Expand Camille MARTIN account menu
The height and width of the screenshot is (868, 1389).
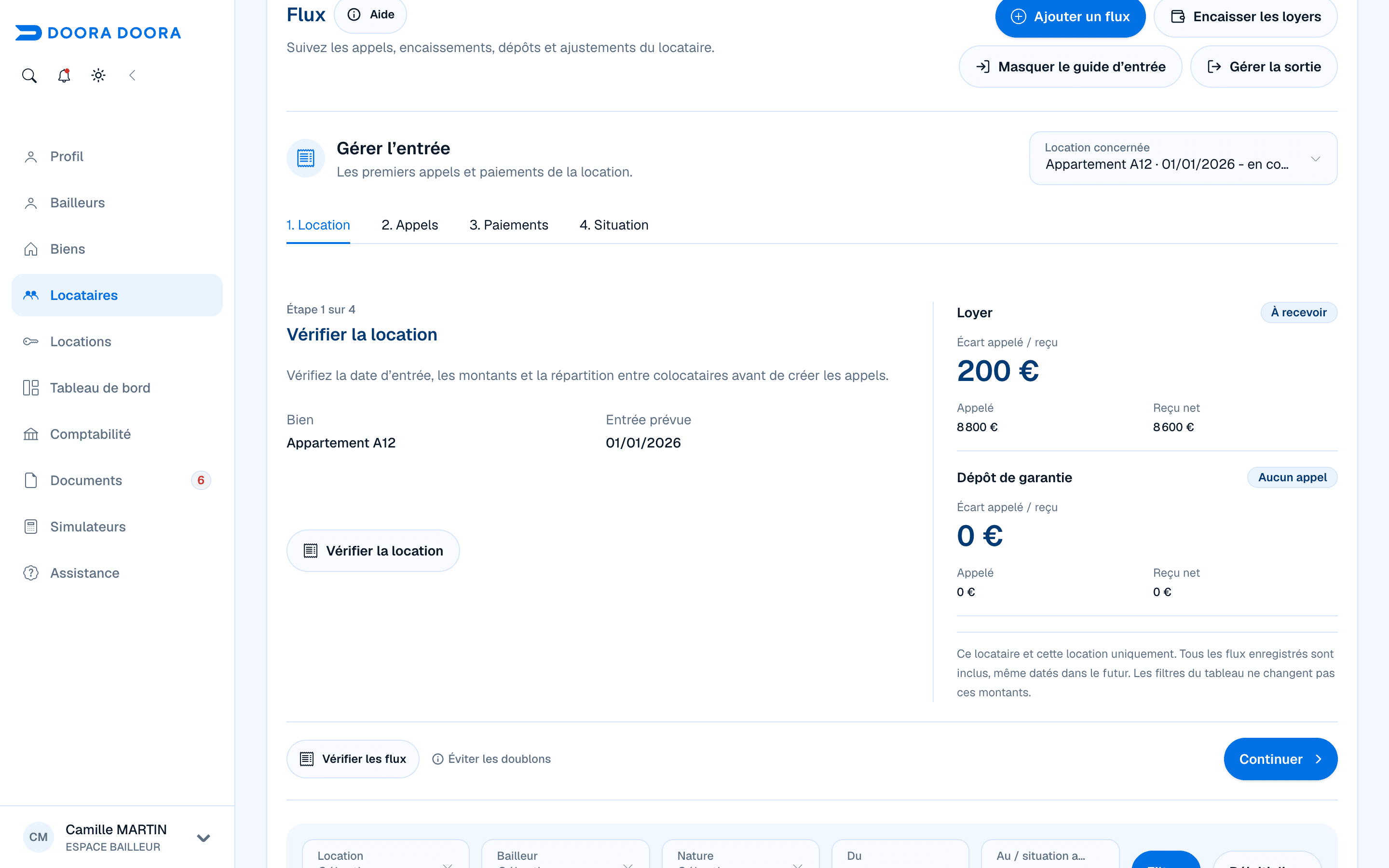pos(117,837)
